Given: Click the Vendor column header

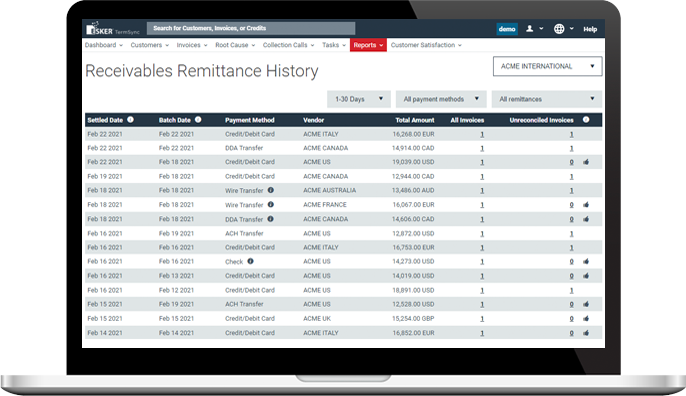Looking at the screenshot, I should (314, 120).
